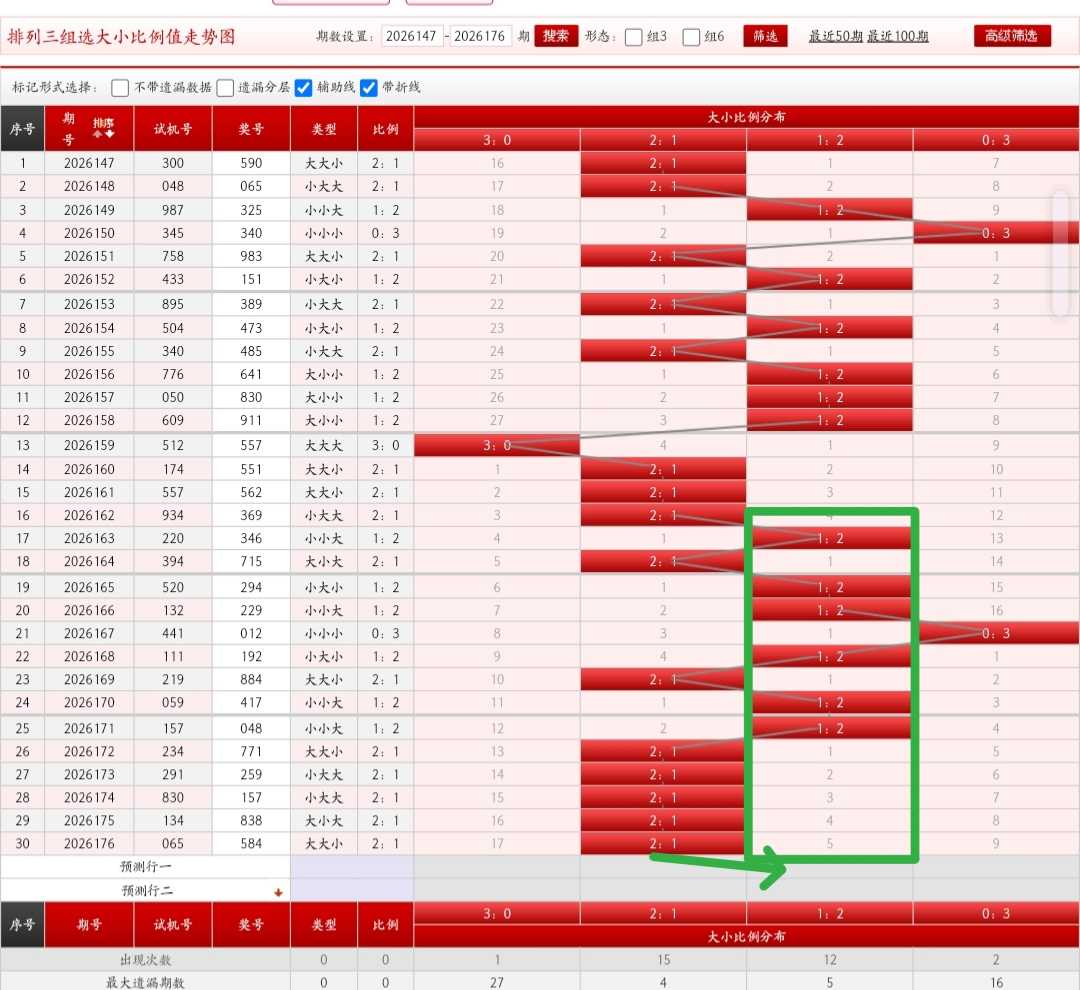Toggle the 遗漏分层 checkbox
The image size is (1080, 990).
point(225,87)
